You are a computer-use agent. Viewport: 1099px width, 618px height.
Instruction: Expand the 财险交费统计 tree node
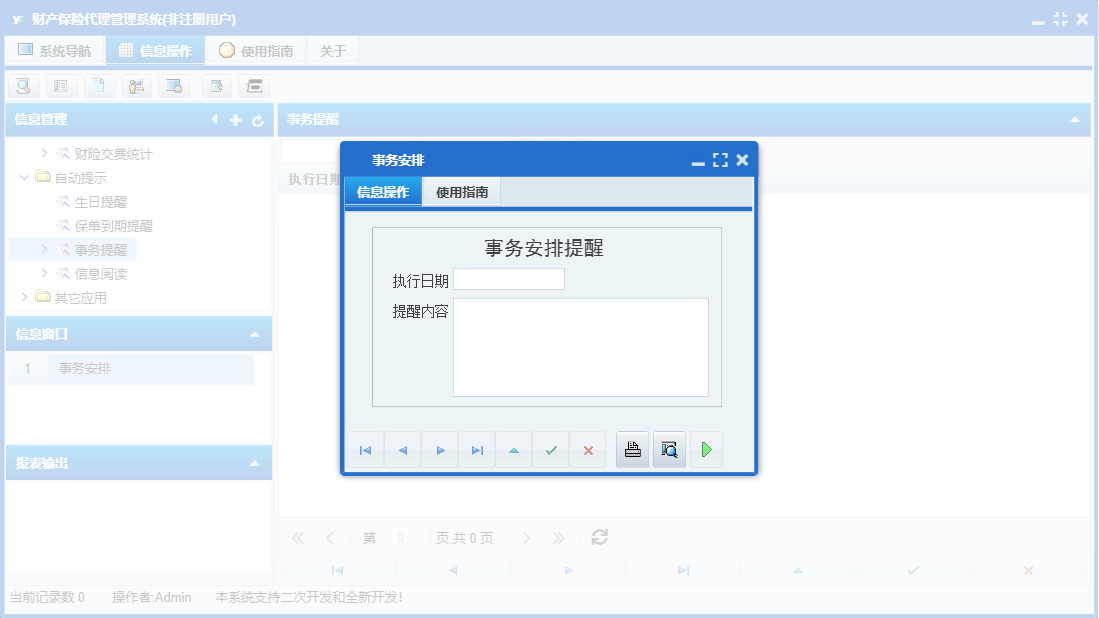pos(45,153)
